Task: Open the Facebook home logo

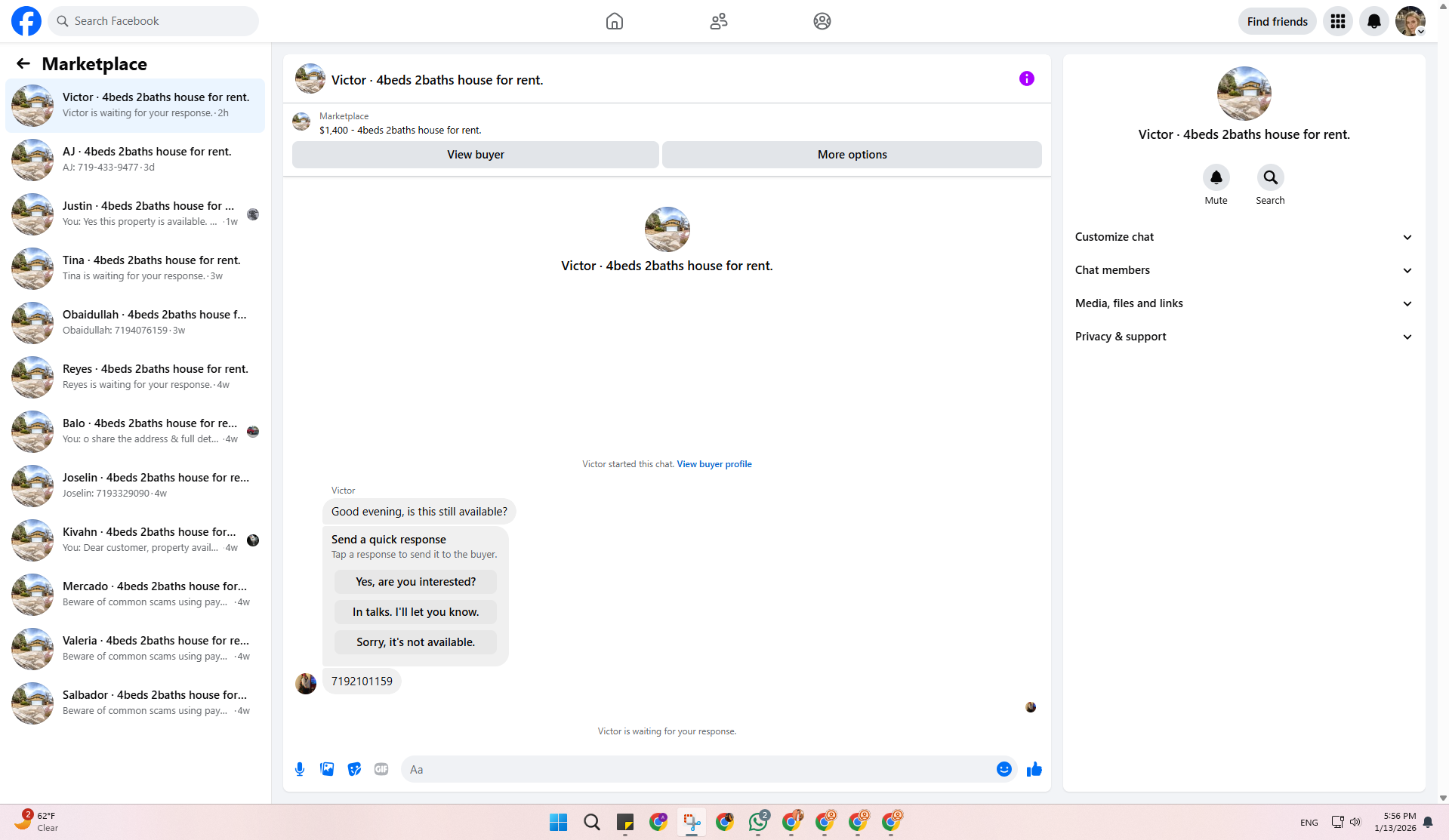Action: coord(26,21)
